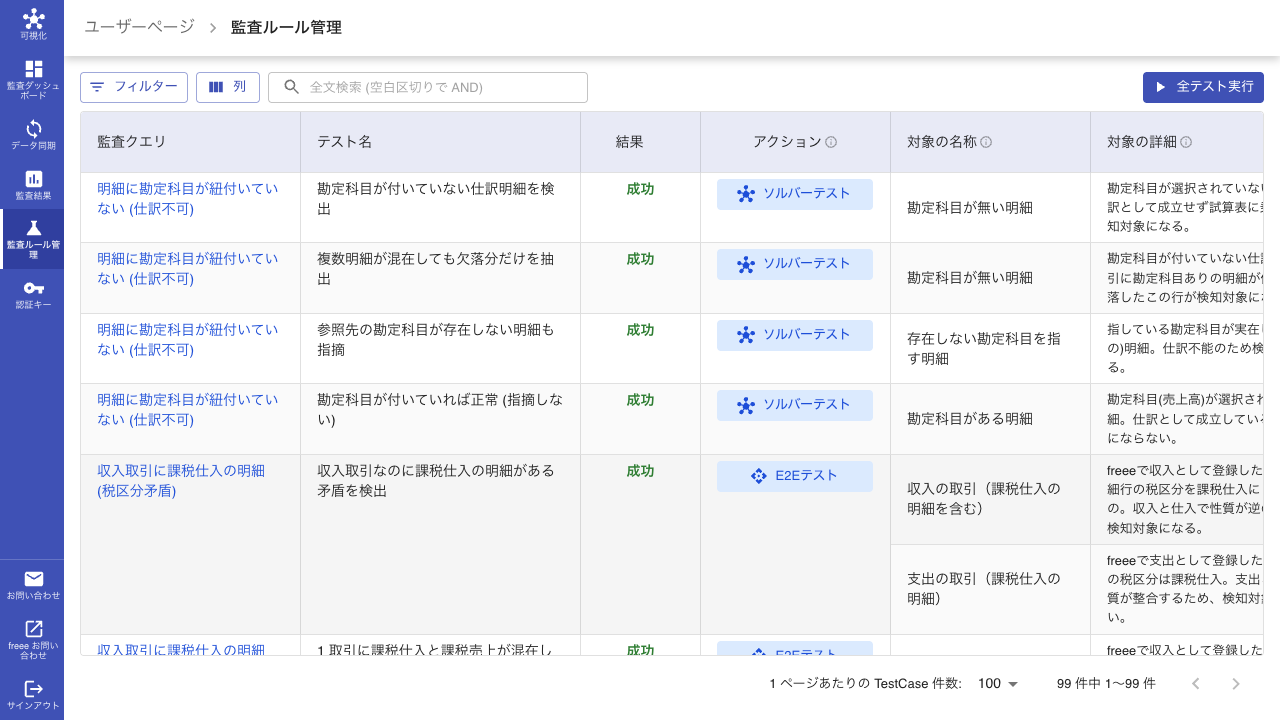Click the search magnifier icon
Image resolution: width=1280 pixels, height=720 pixels.
(x=291, y=87)
